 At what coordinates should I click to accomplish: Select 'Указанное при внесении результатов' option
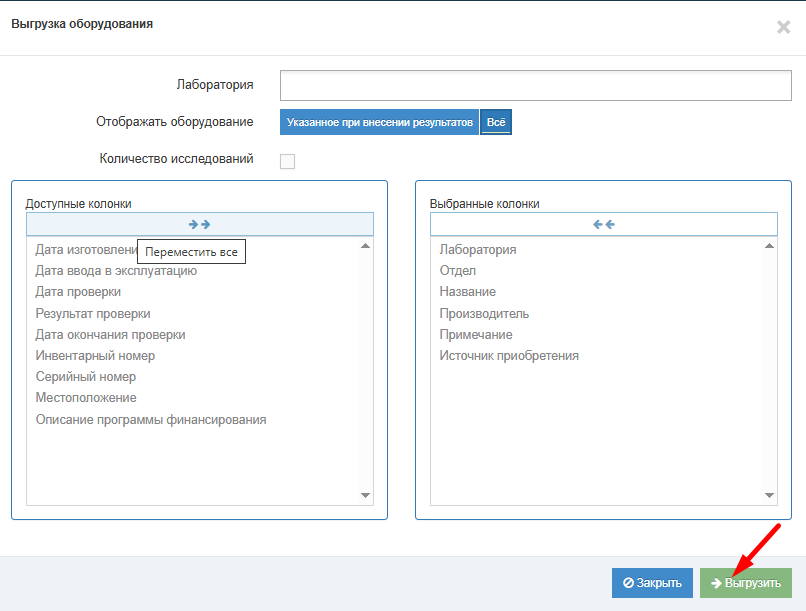tap(379, 122)
